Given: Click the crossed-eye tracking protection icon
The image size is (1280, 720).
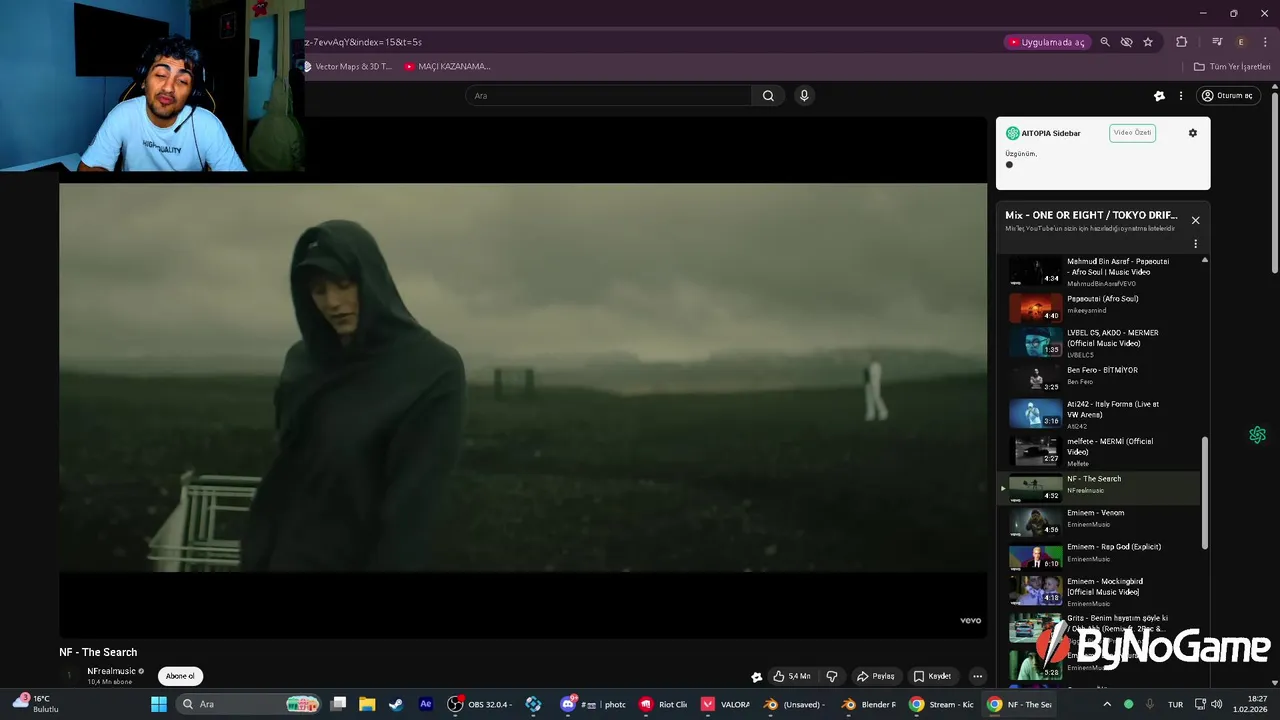Looking at the screenshot, I should (1126, 42).
